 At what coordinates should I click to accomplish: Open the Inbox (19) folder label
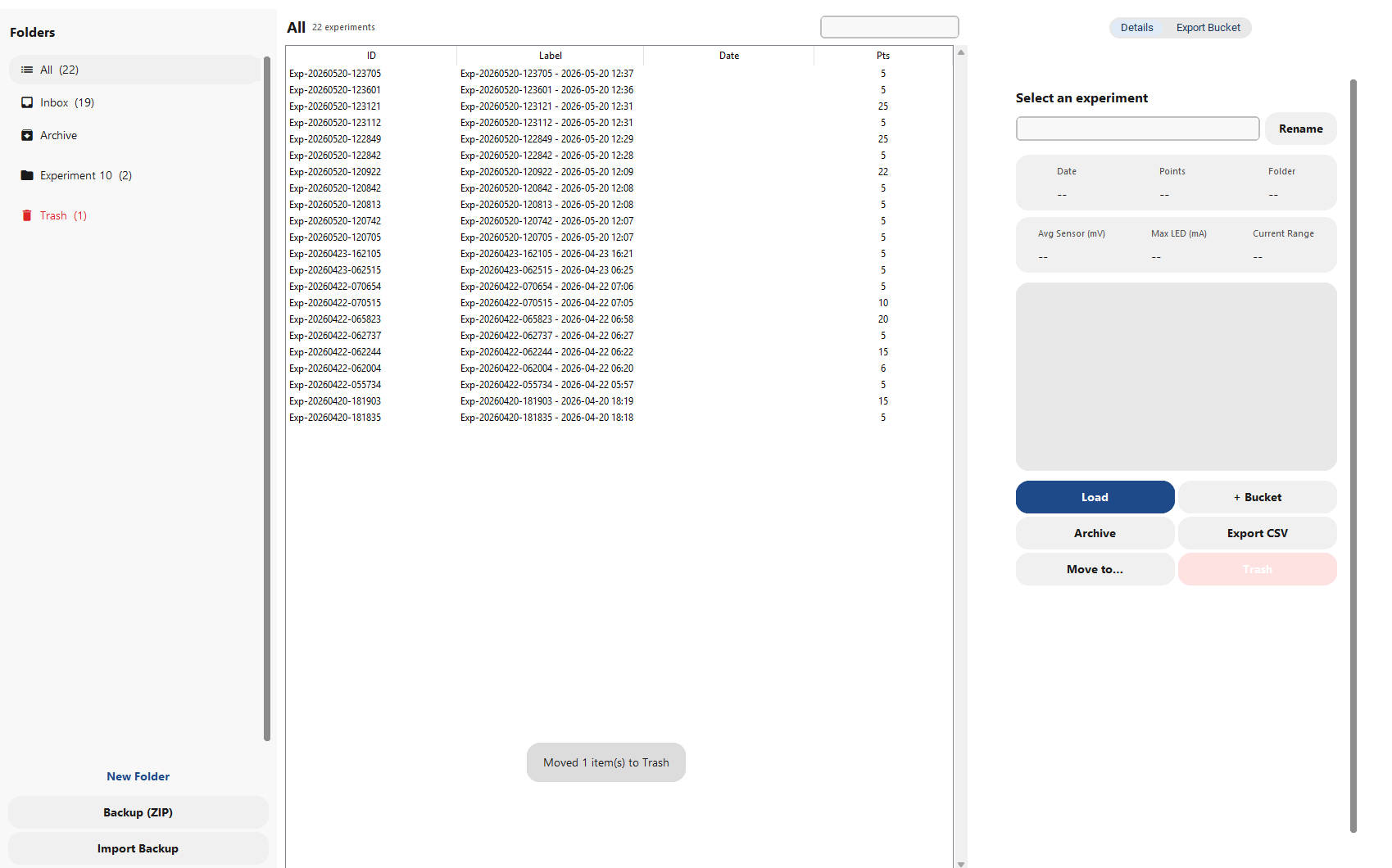(x=67, y=102)
